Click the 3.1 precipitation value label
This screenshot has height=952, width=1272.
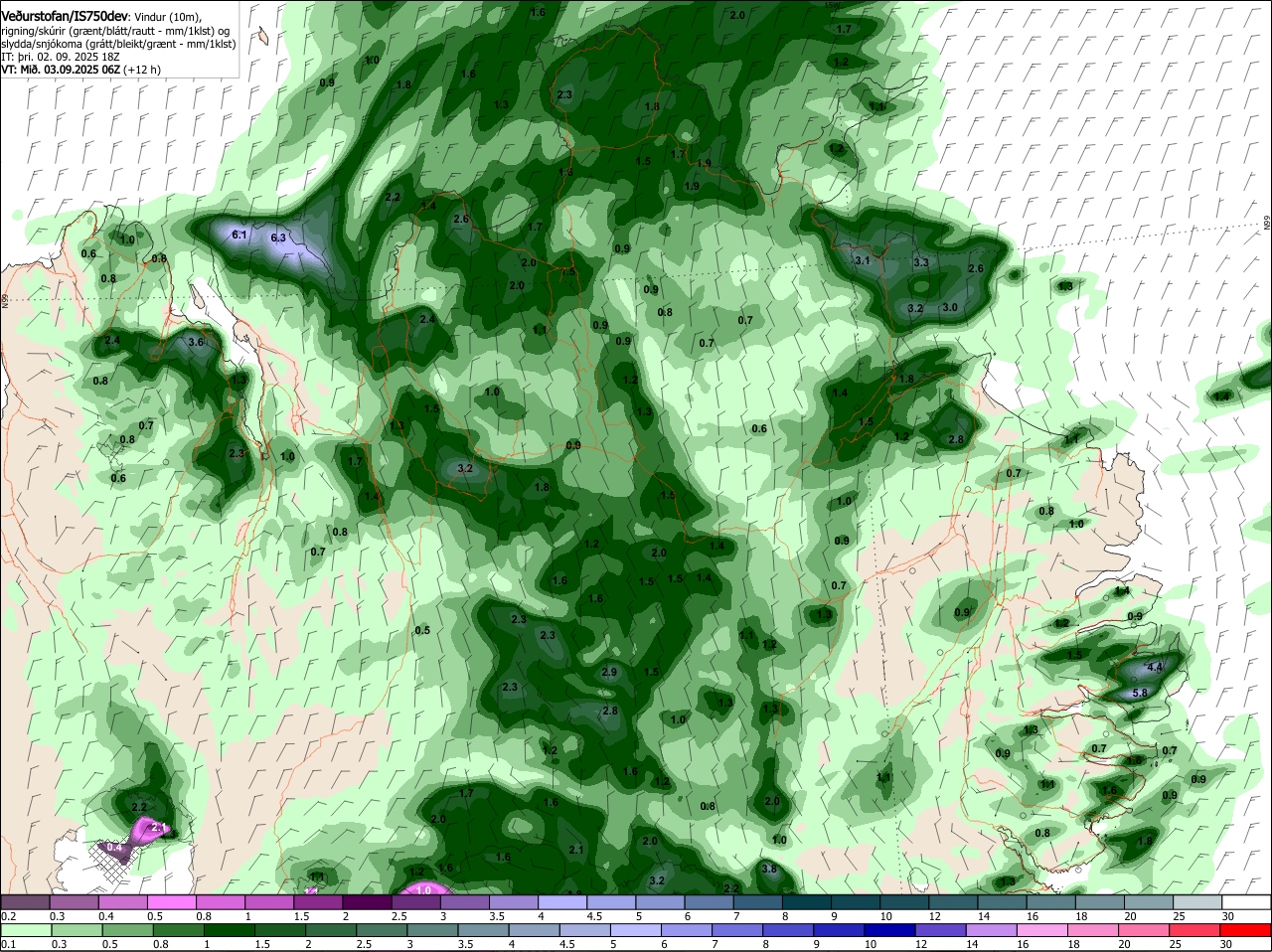tap(862, 261)
